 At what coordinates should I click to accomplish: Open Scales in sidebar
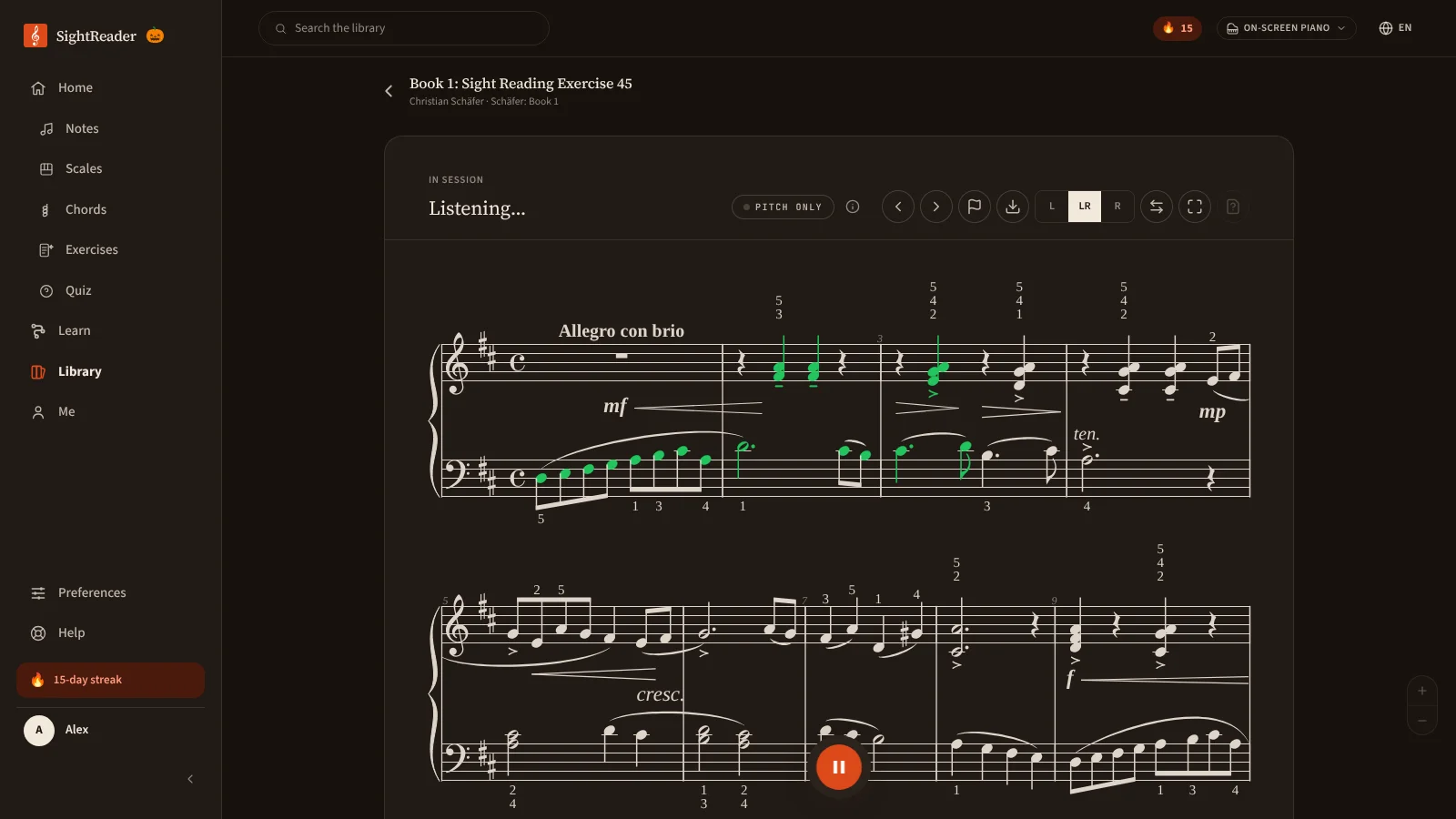click(110, 168)
